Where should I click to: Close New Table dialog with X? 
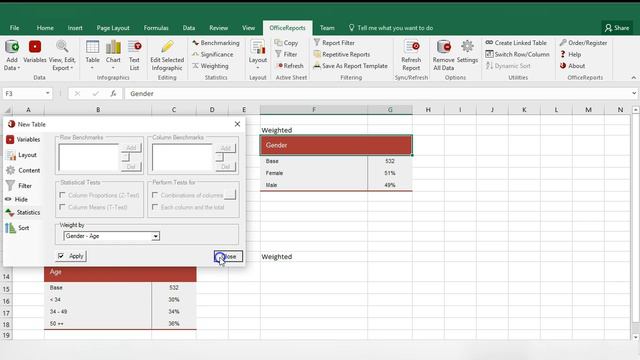237,124
